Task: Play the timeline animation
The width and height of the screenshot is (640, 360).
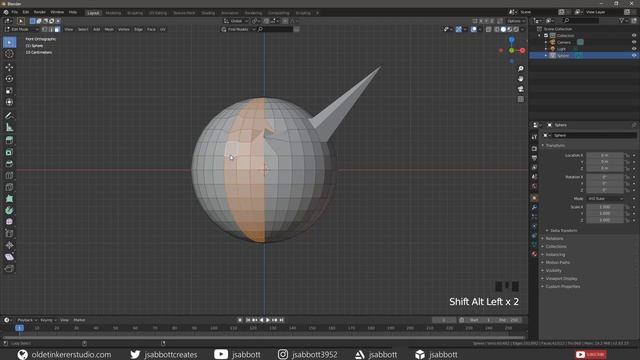Action: coord(268,320)
